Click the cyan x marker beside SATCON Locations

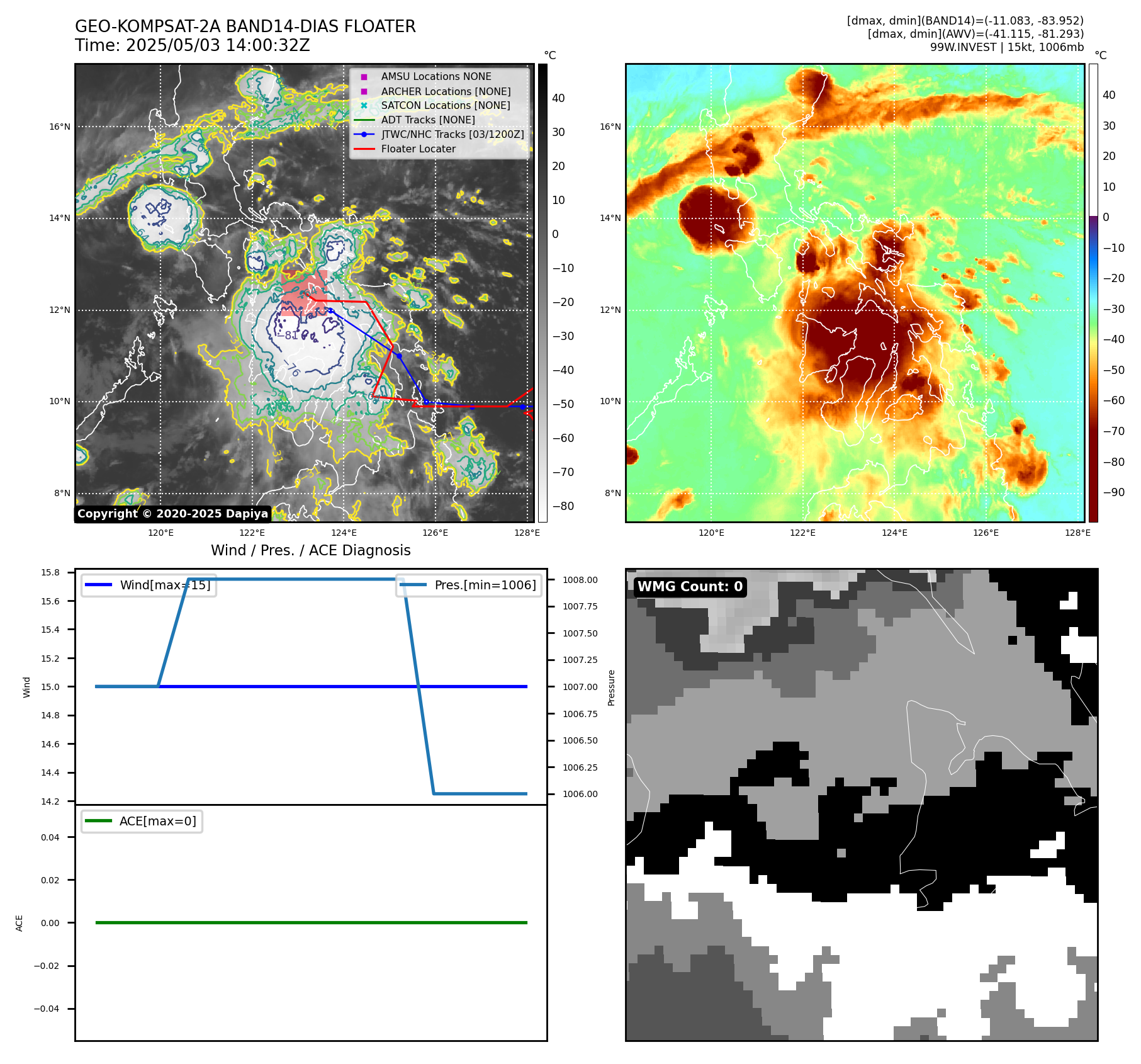364,105
